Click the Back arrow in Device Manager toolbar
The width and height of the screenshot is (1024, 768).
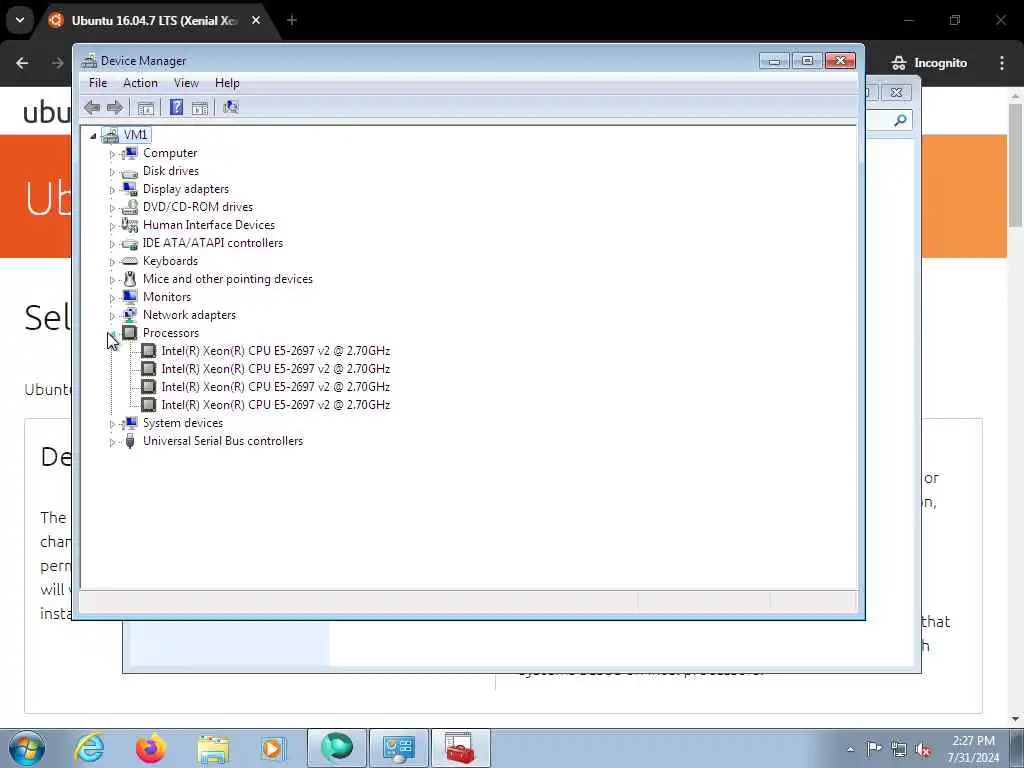tap(92, 107)
